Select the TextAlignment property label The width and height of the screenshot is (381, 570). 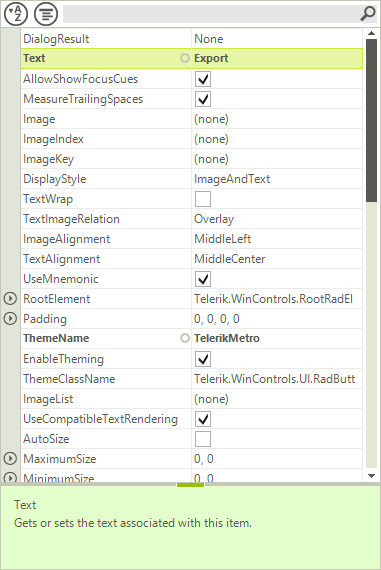[x=61, y=259]
